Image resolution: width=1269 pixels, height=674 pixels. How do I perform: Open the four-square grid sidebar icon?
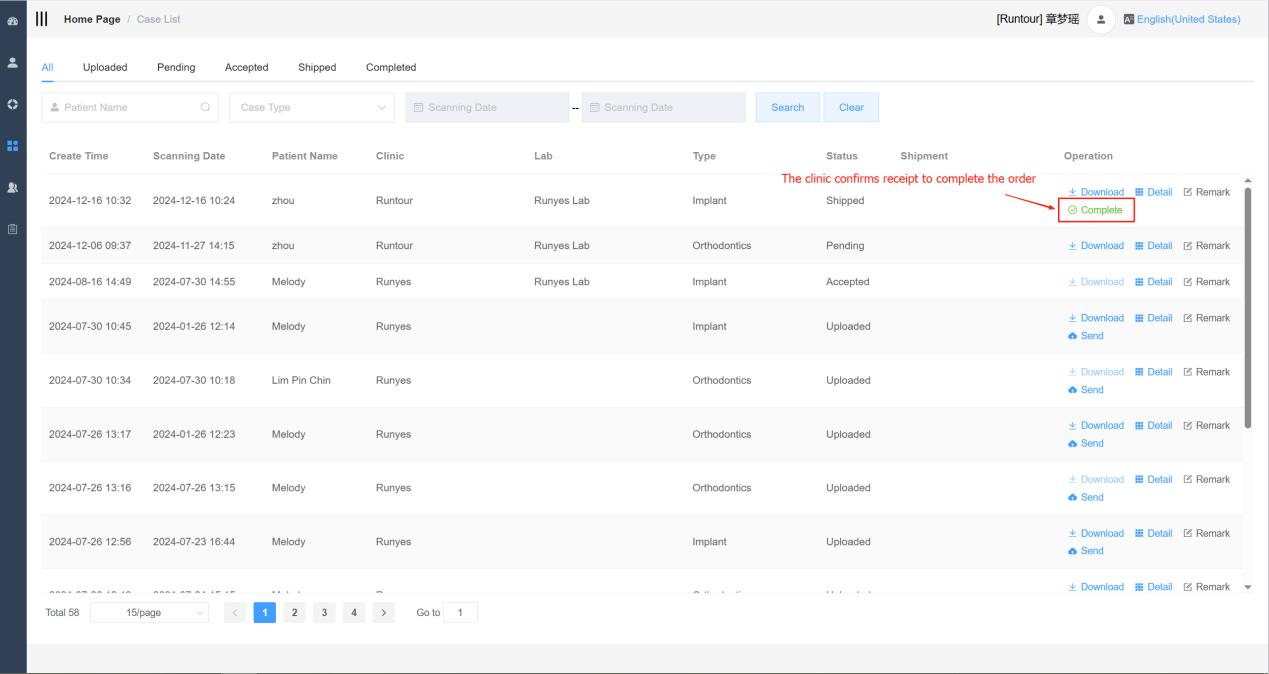click(13, 146)
